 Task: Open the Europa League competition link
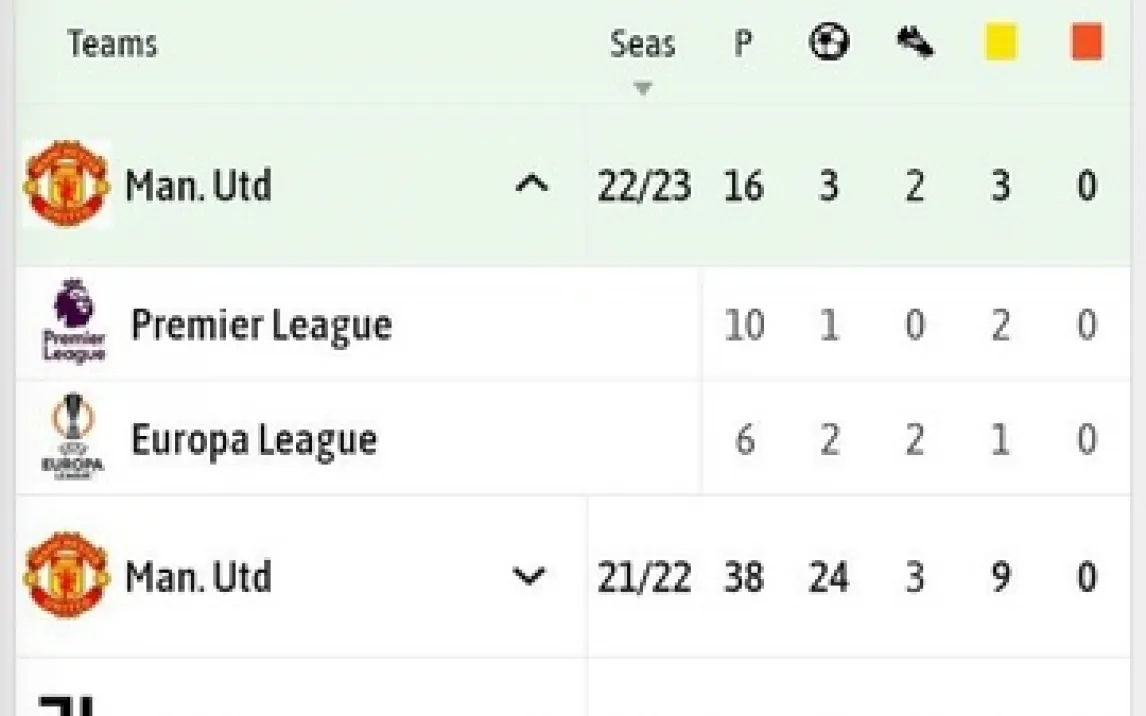[254, 440]
